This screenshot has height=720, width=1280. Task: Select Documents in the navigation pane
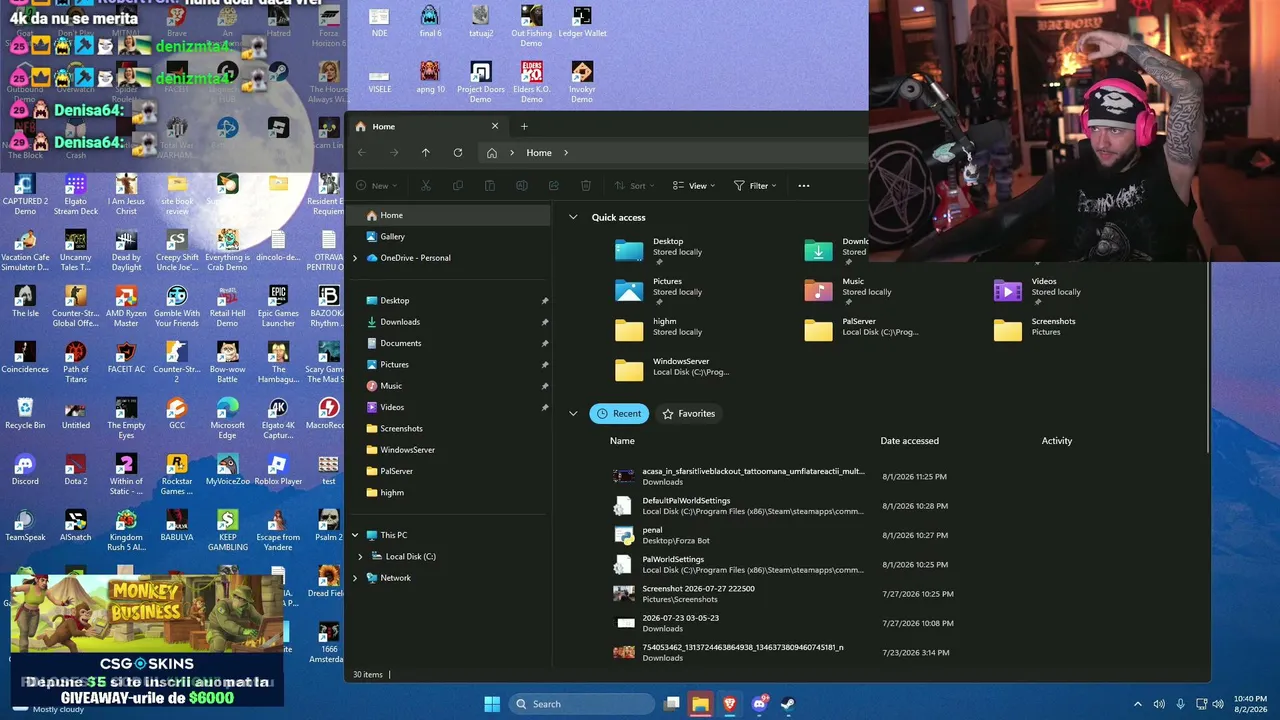pyautogui.click(x=448, y=343)
